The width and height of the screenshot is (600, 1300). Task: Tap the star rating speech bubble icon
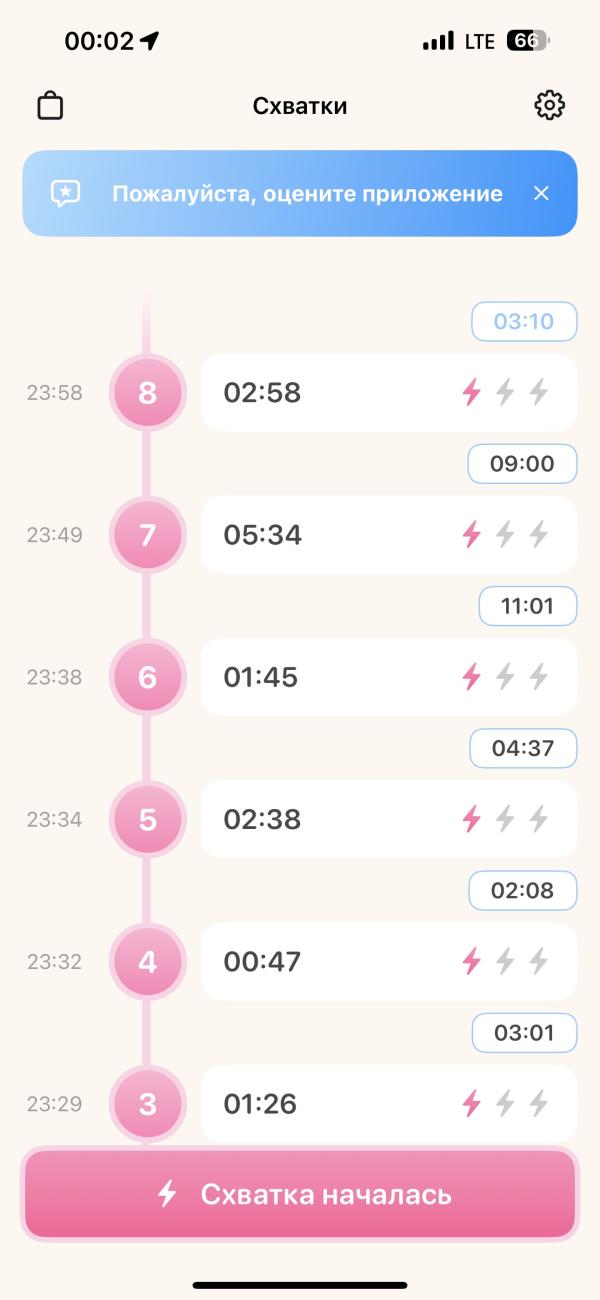(66, 193)
